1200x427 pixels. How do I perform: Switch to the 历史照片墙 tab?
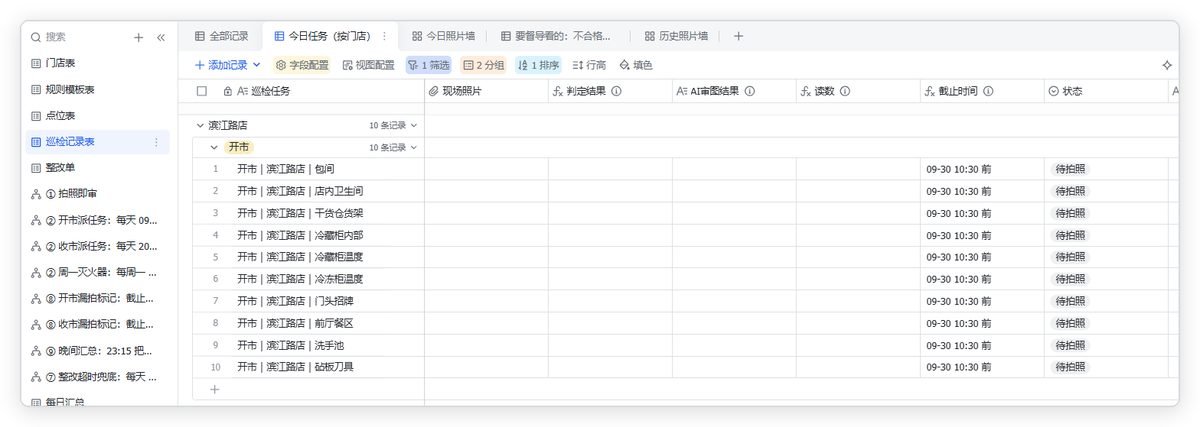click(676, 36)
